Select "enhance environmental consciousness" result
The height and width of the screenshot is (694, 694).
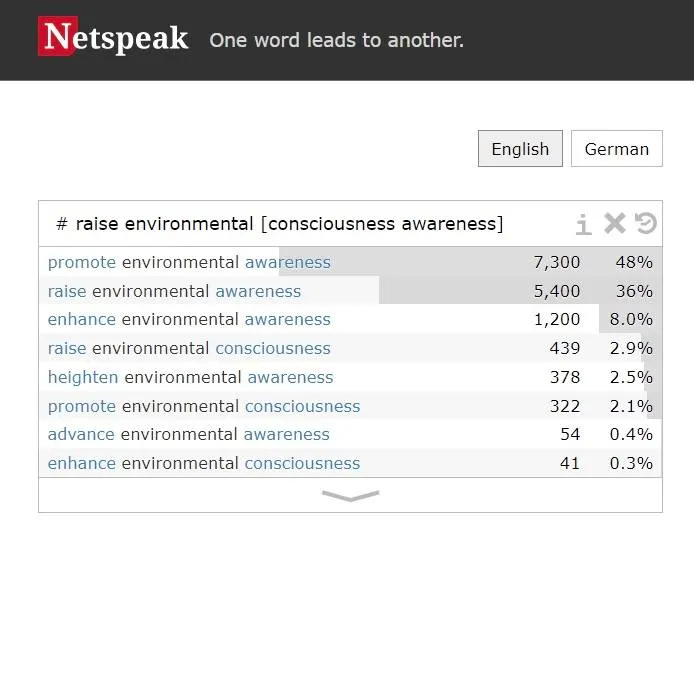click(204, 463)
